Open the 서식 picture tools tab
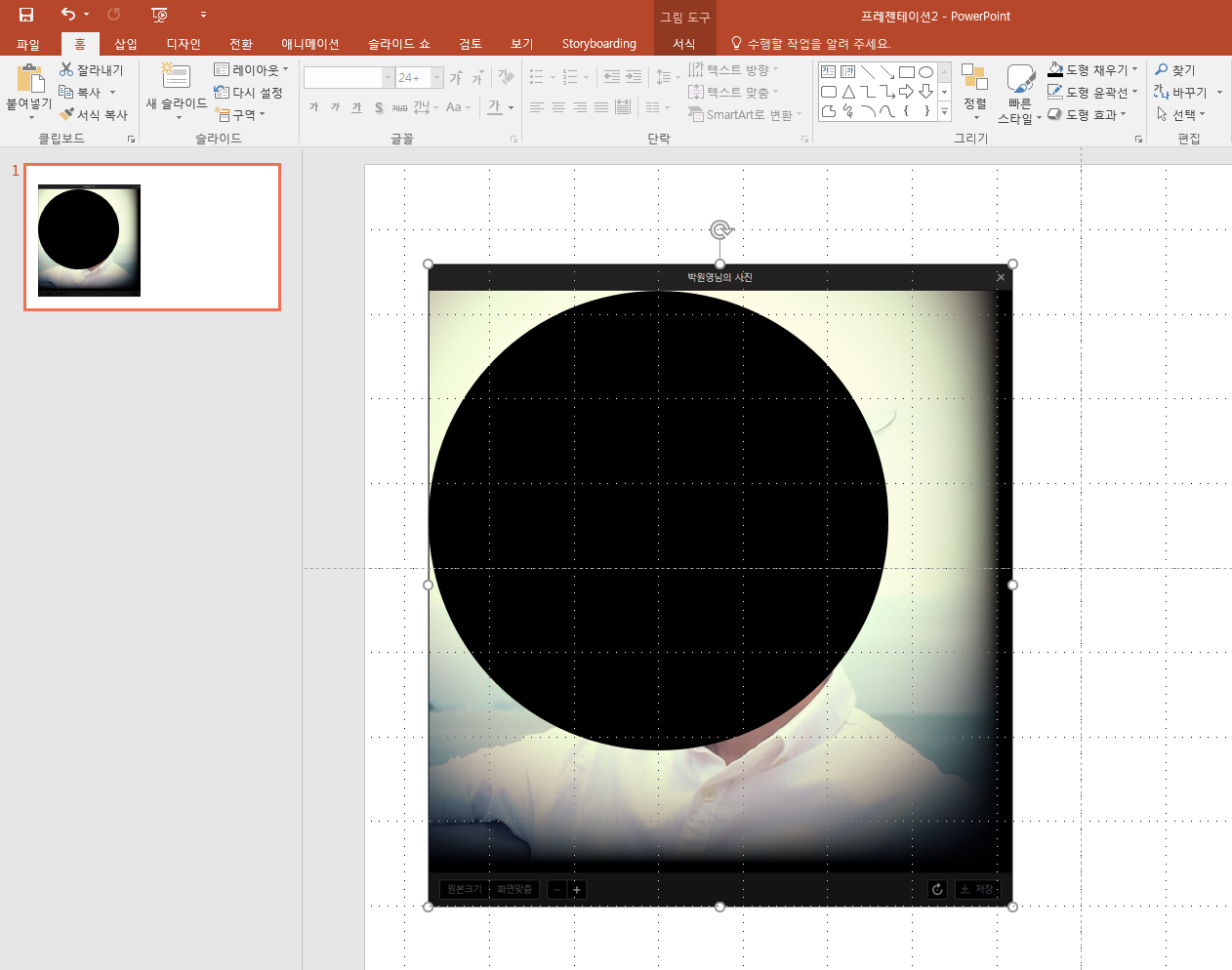 click(x=684, y=44)
